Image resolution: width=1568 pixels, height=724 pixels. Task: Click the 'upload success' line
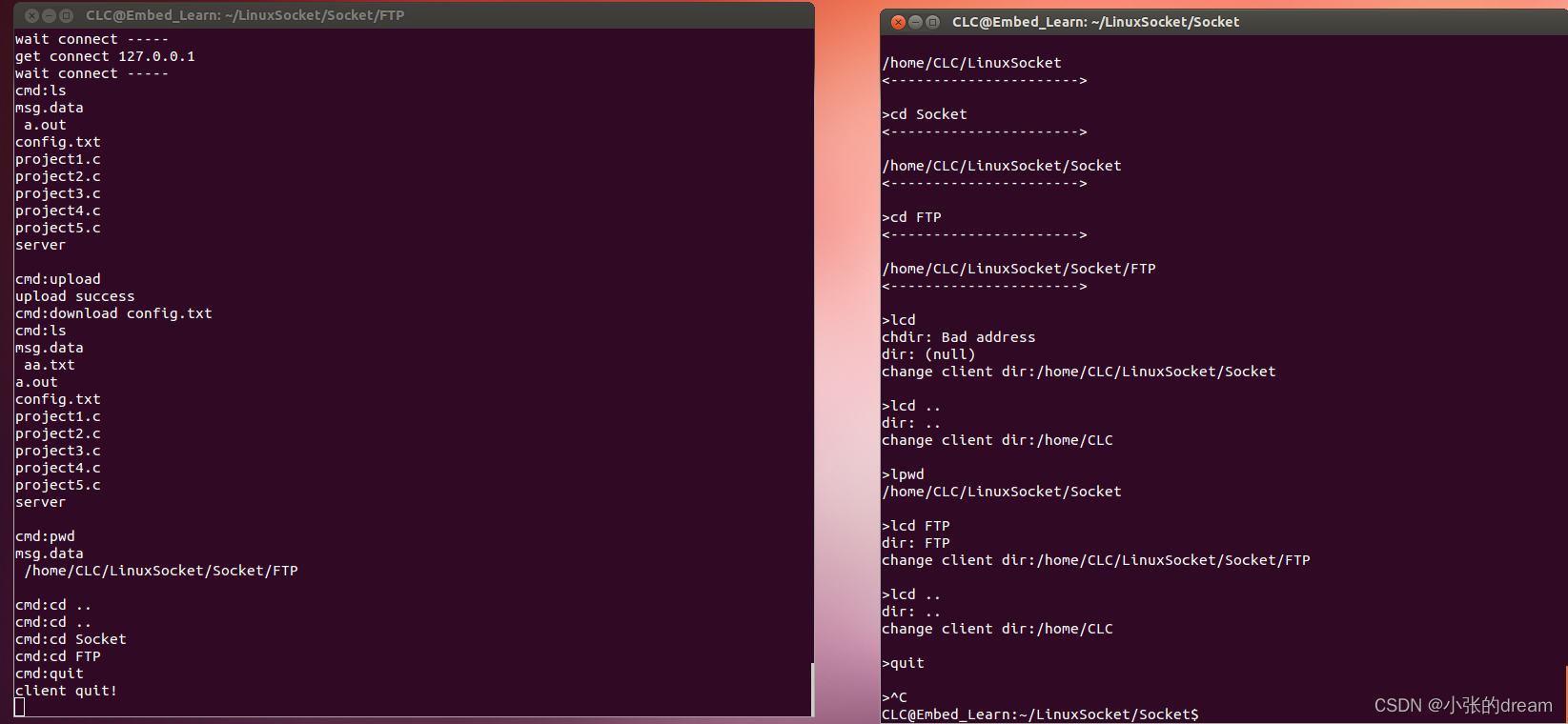(75, 296)
